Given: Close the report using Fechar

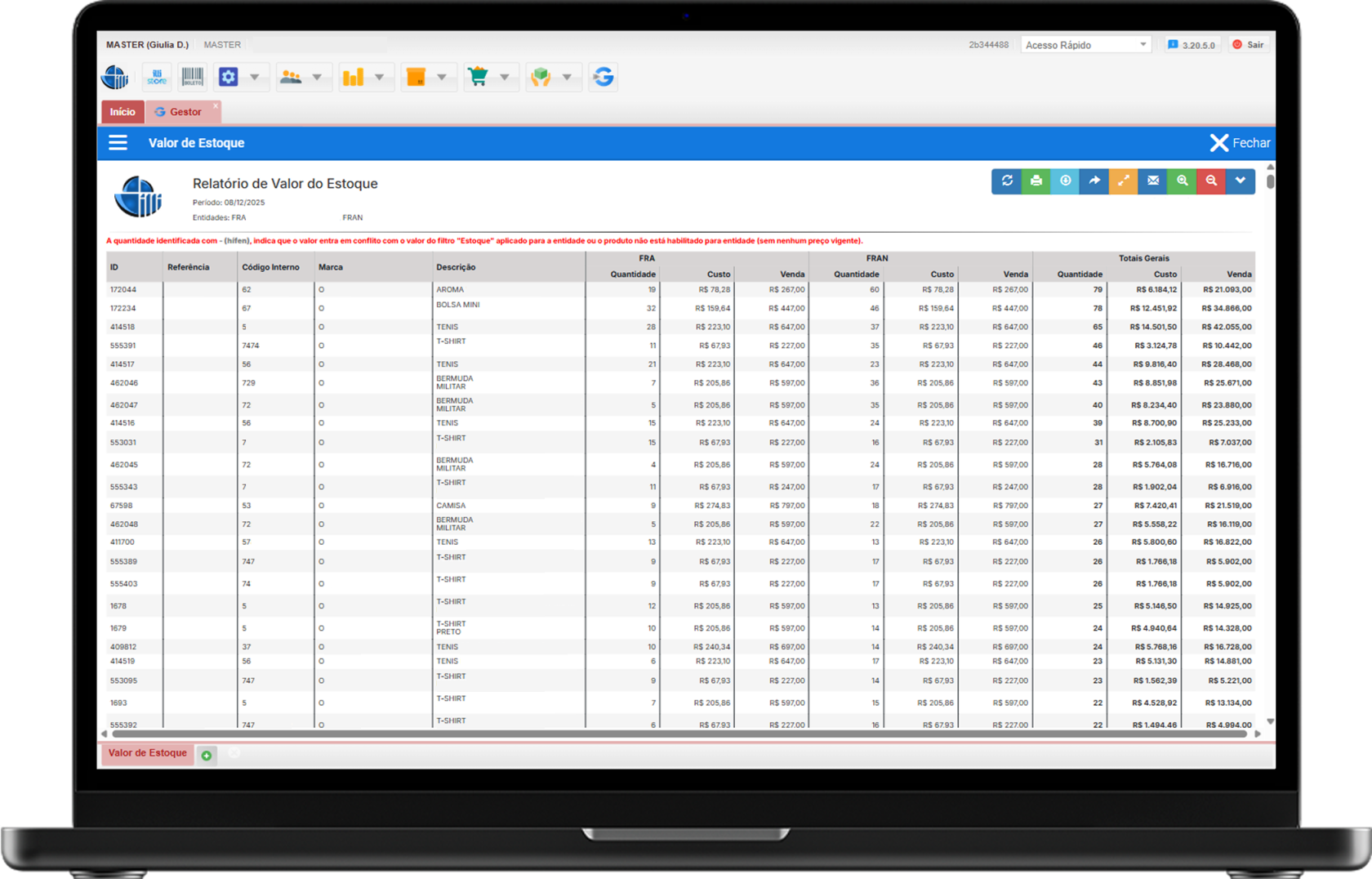Looking at the screenshot, I should 1240,143.
